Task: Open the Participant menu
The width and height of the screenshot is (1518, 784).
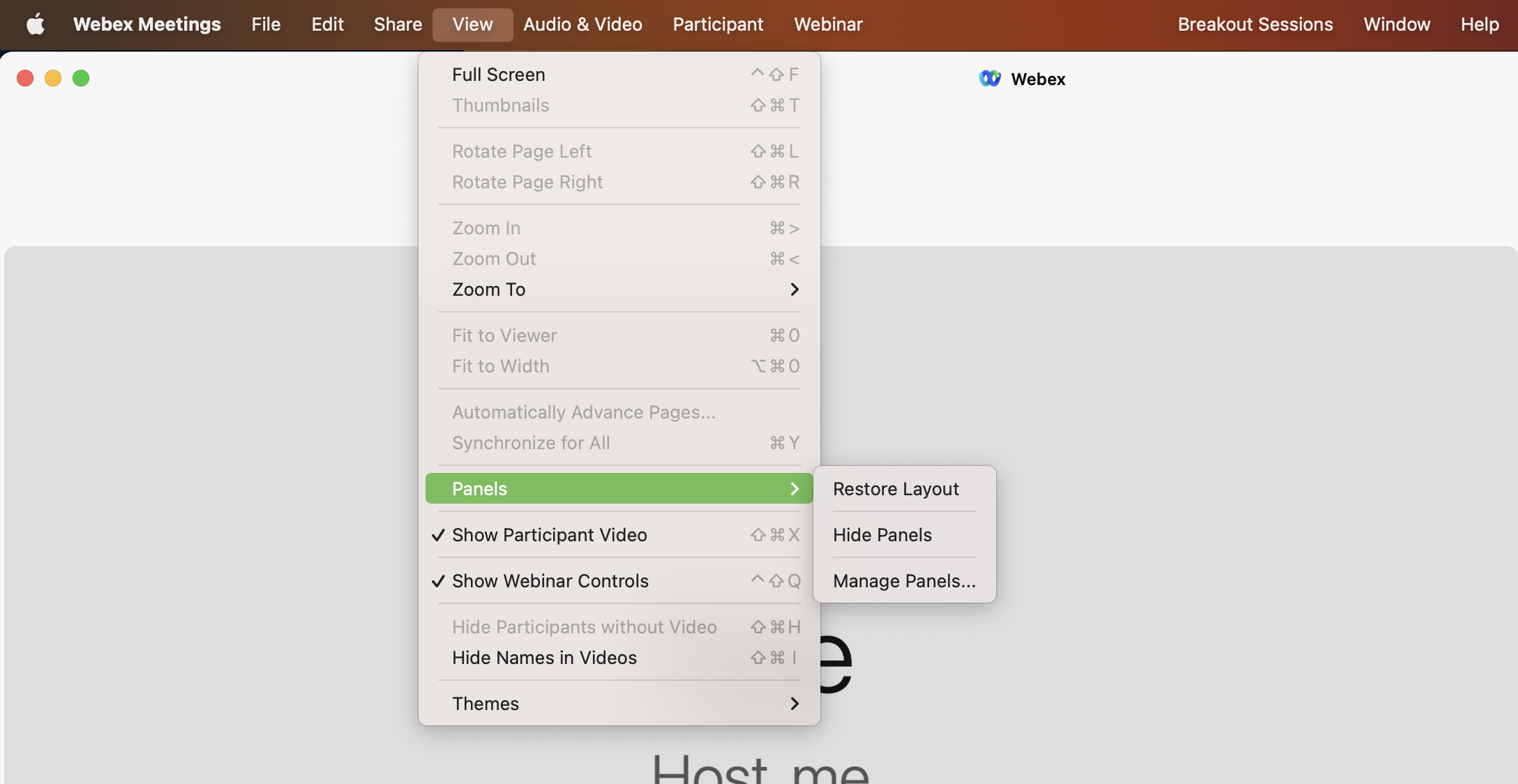Action: 718,24
